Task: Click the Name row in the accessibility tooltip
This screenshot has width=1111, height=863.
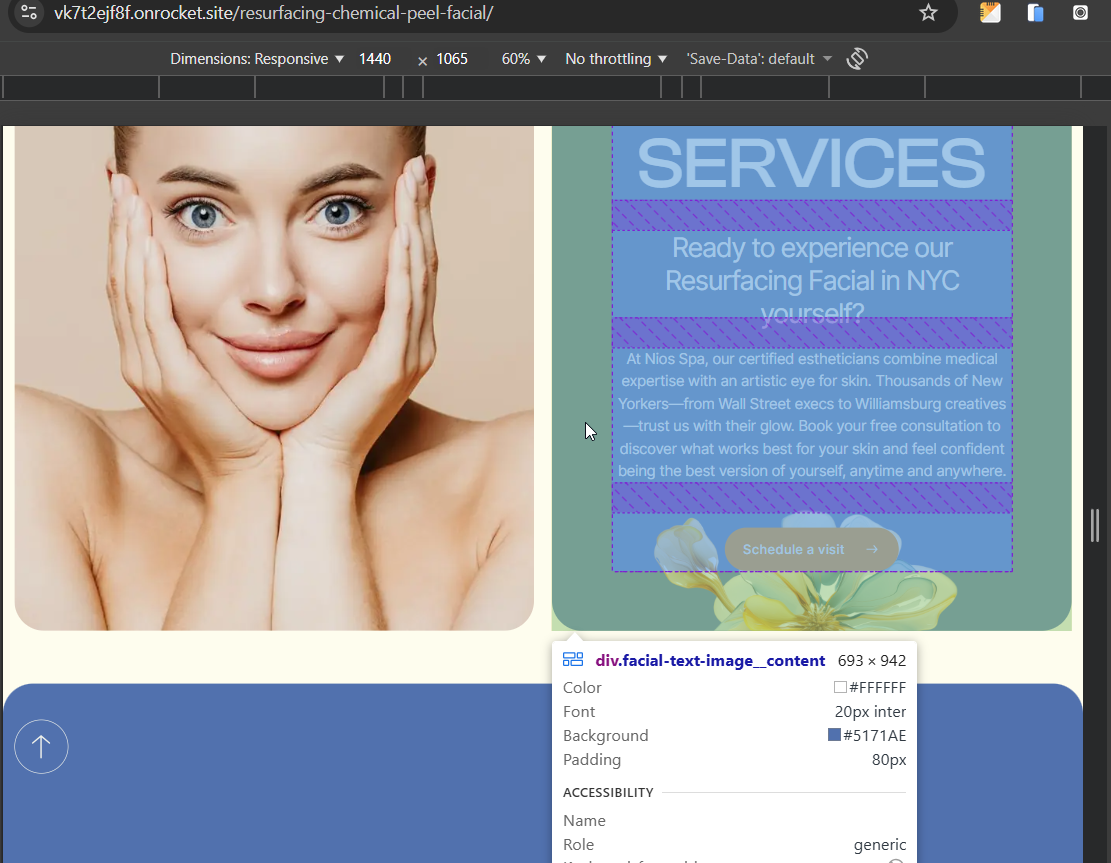Action: coord(734,820)
